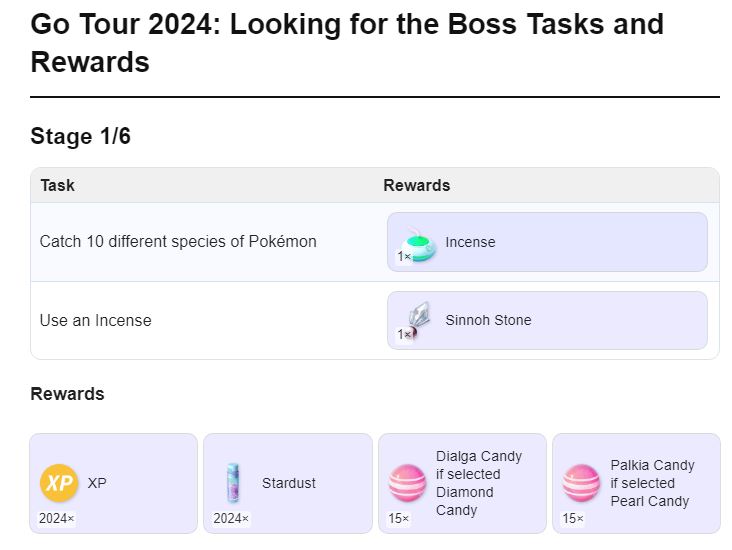Click the bold Rewards section heading
Screen dimensions: 732x550
[67, 393]
